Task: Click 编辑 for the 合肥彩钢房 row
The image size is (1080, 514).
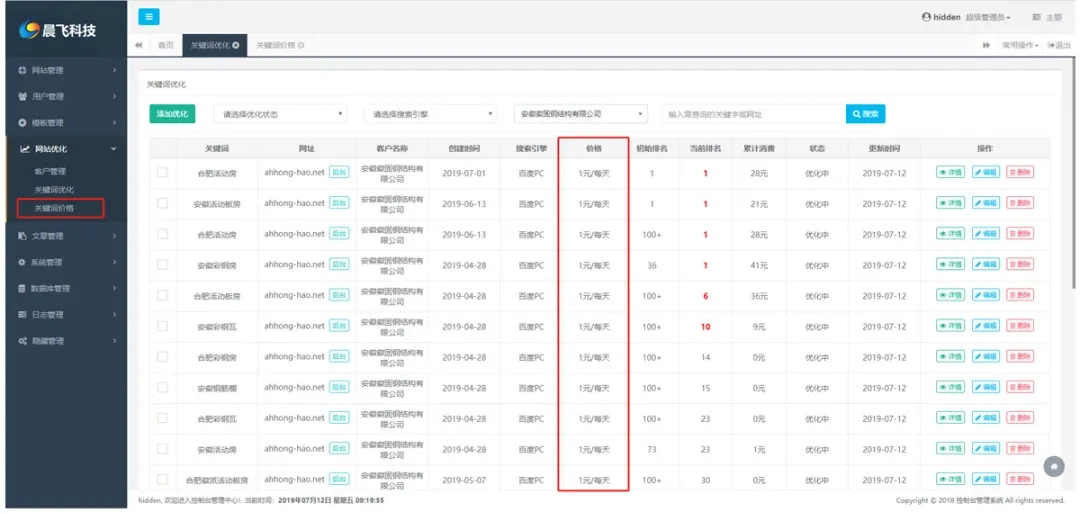Action: tap(986, 357)
